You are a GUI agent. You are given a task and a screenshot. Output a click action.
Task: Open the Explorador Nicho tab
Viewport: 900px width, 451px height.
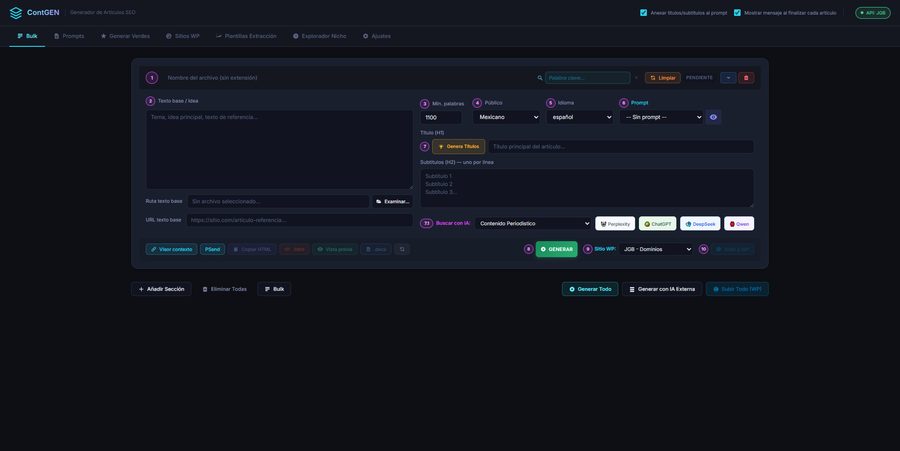point(320,36)
